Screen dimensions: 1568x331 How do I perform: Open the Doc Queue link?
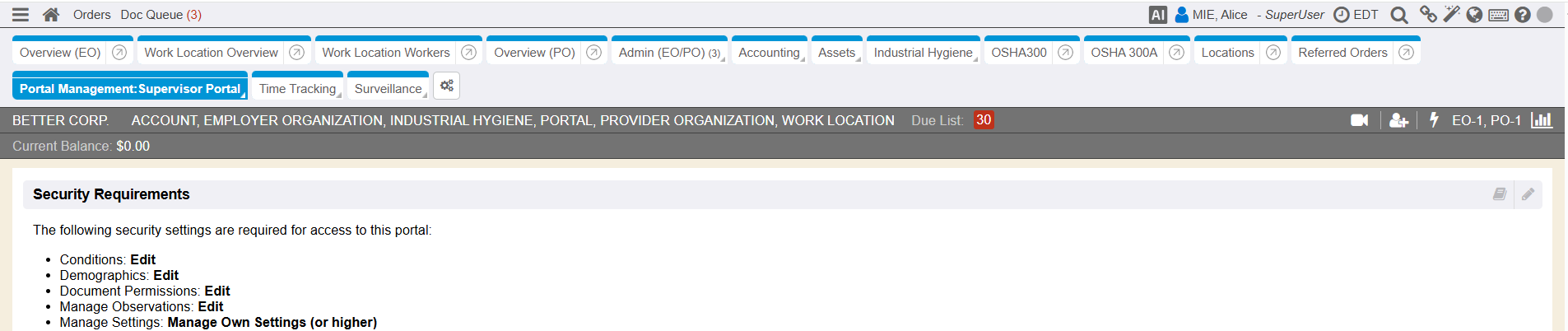(x=161, y=15)
